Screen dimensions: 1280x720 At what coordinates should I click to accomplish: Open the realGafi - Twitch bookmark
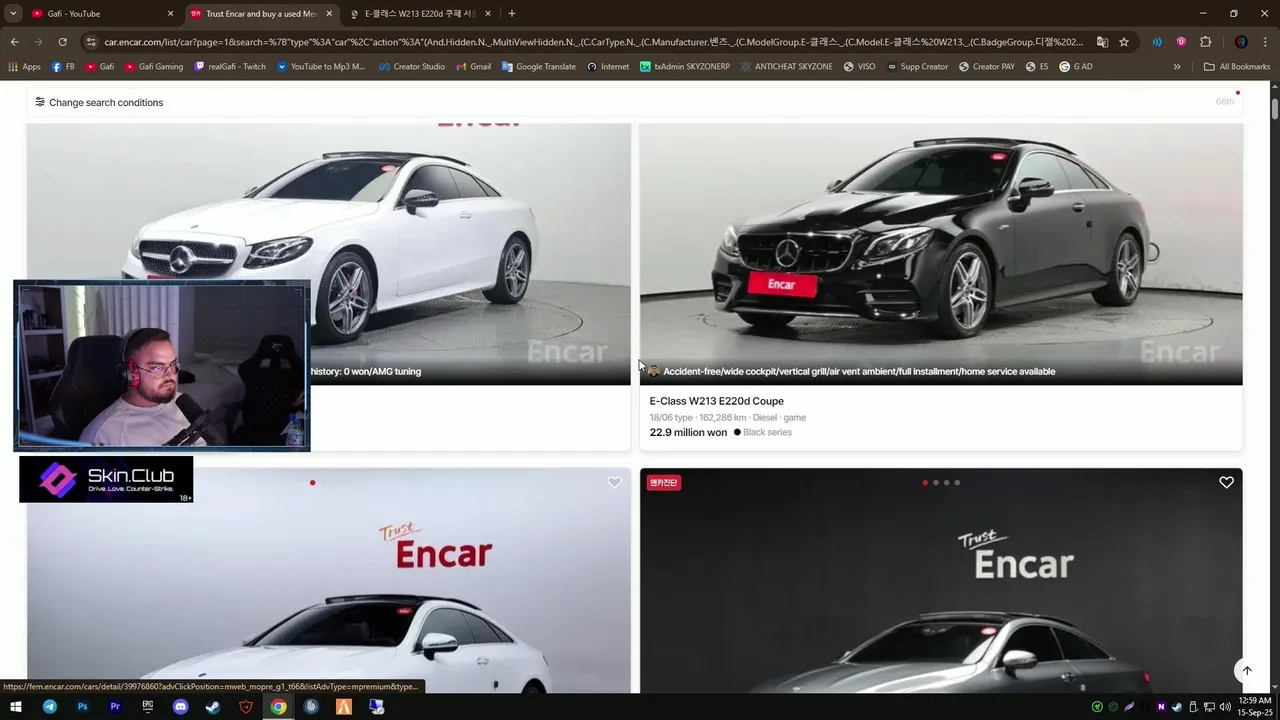tap(230, 67)
